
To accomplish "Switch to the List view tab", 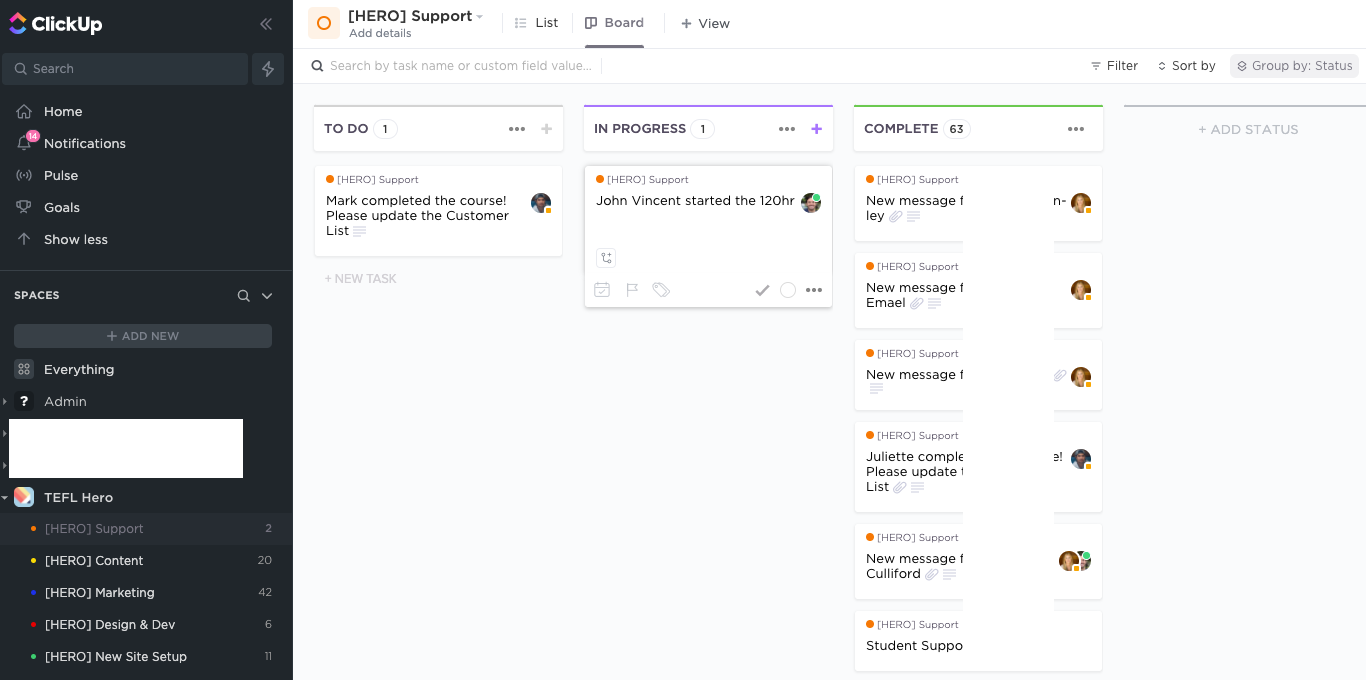I will [x=536, y=23].
